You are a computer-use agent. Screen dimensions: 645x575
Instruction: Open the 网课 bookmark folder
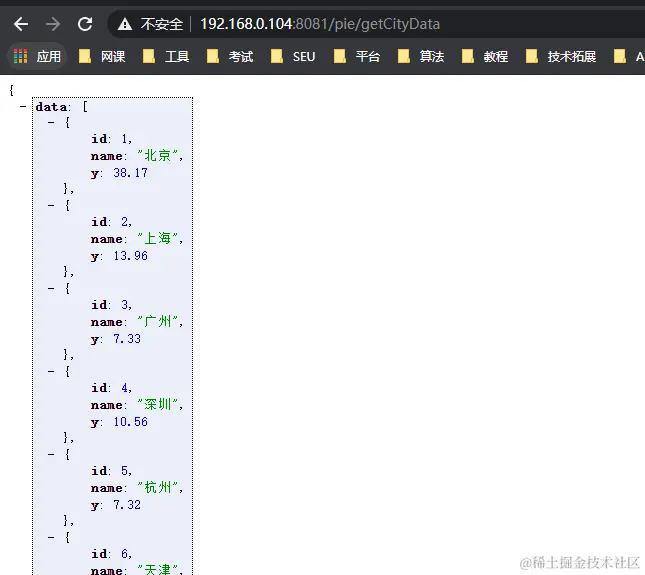pos(102,56)
